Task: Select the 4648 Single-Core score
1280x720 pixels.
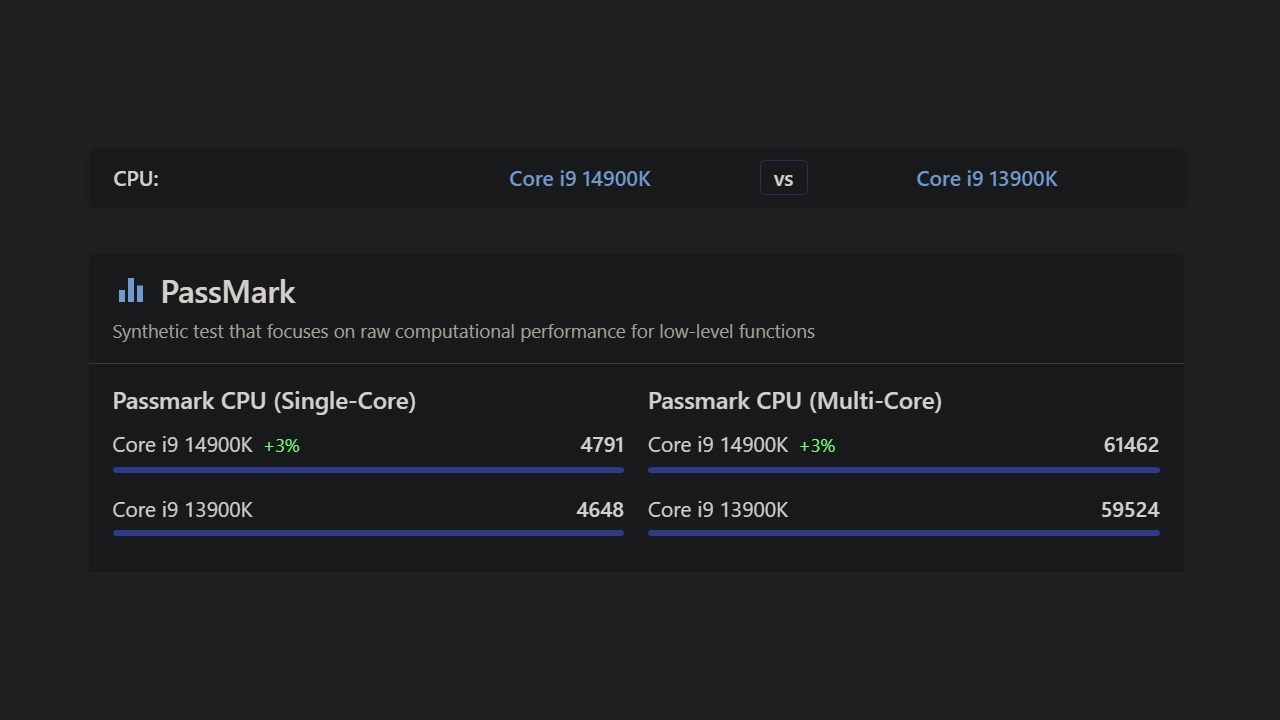Action: (x=600, y=509)
